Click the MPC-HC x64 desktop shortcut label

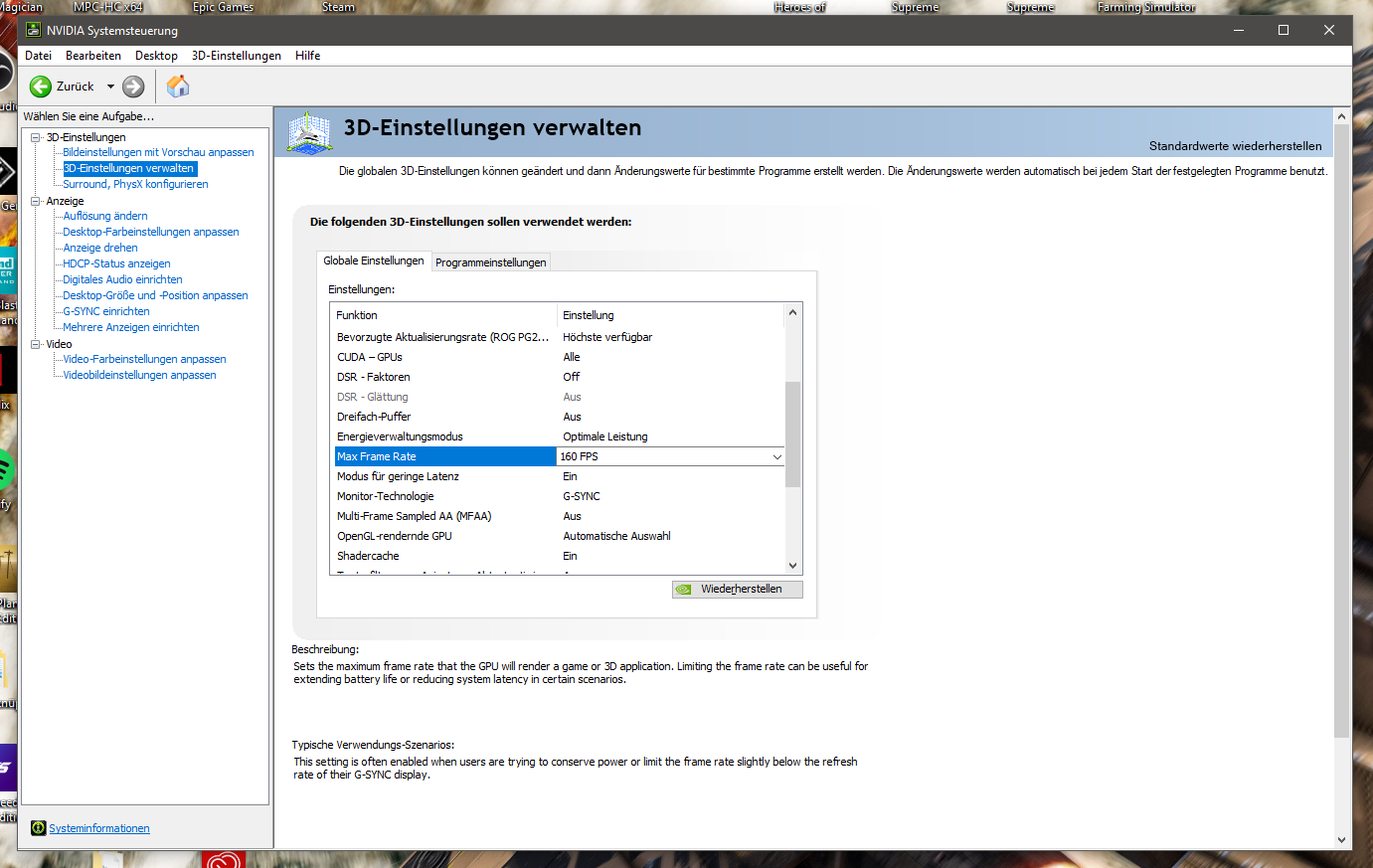coord(108,7)
